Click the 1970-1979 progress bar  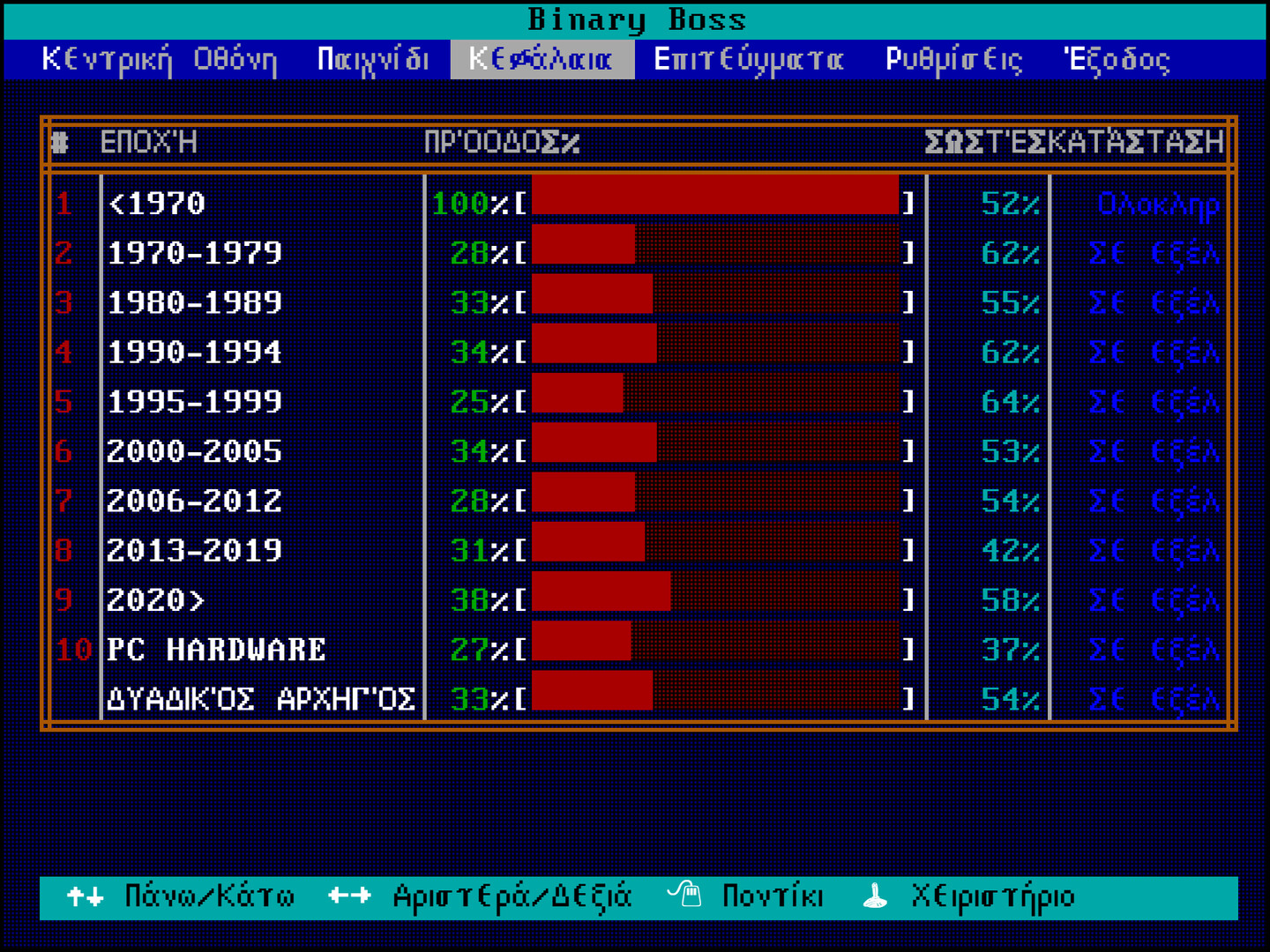click(715, 253)
